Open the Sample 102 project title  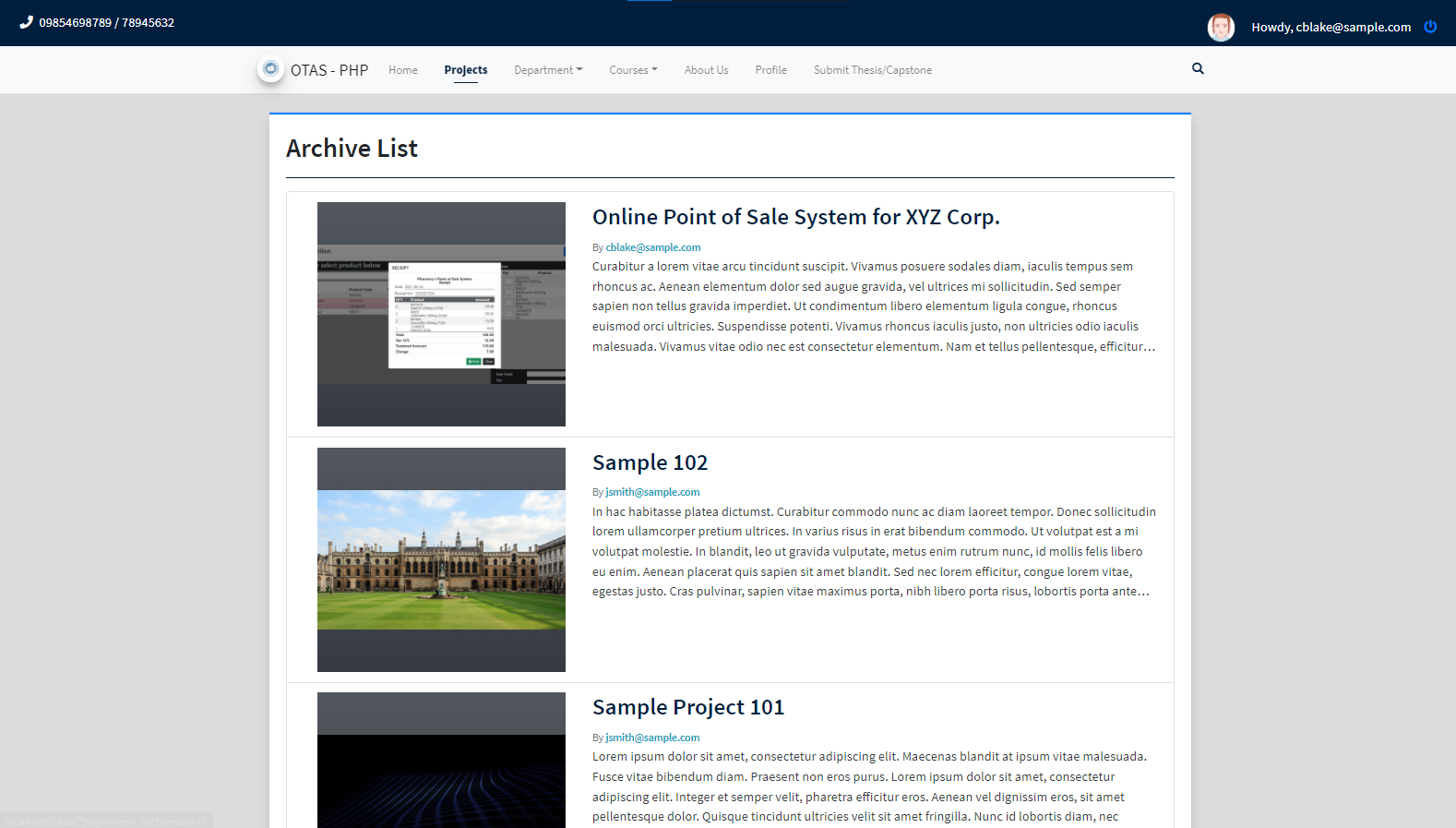(650, 462)
